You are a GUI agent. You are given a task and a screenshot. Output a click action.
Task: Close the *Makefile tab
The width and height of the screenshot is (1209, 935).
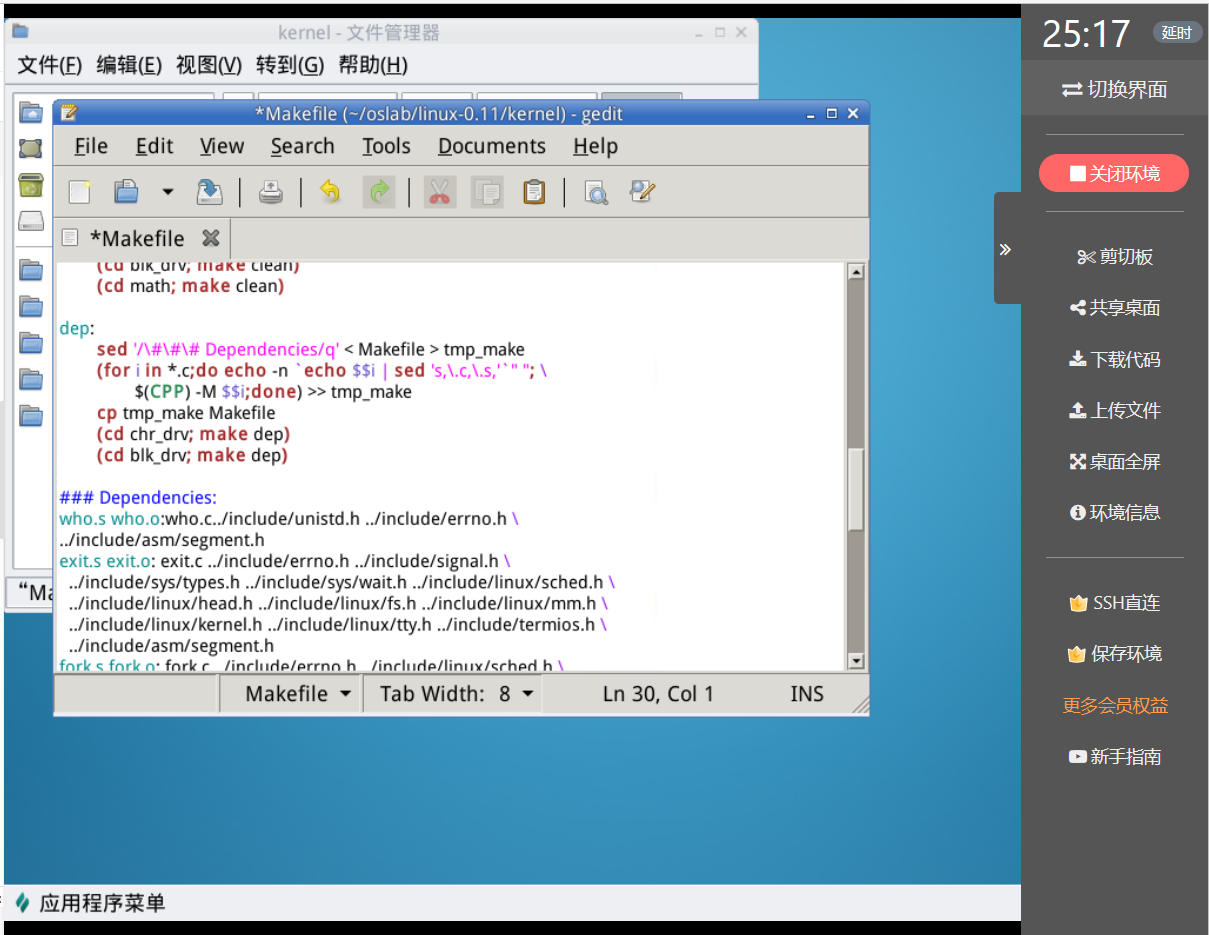coord(210,238)
